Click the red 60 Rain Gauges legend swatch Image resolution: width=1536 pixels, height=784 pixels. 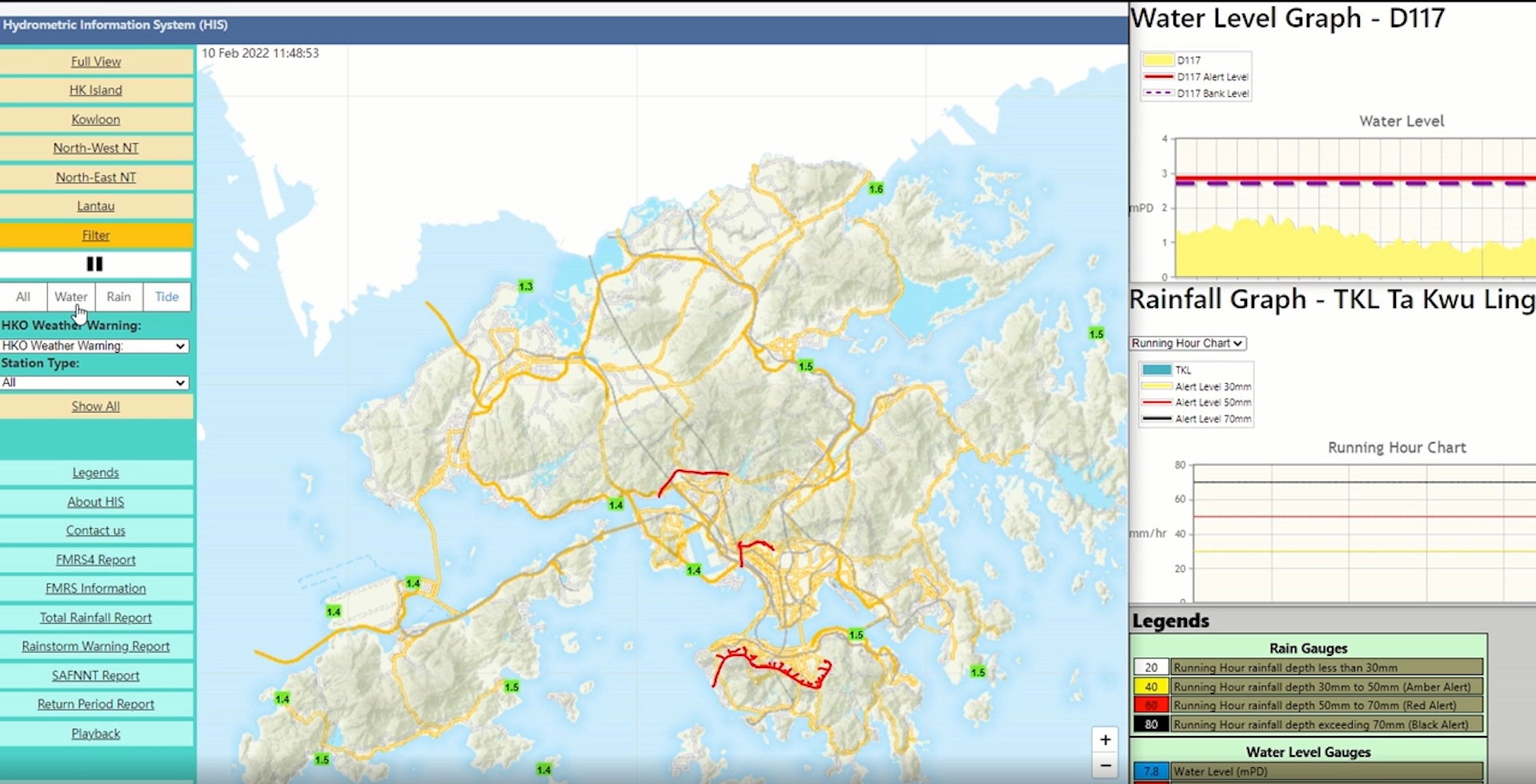pos(1151,705)
